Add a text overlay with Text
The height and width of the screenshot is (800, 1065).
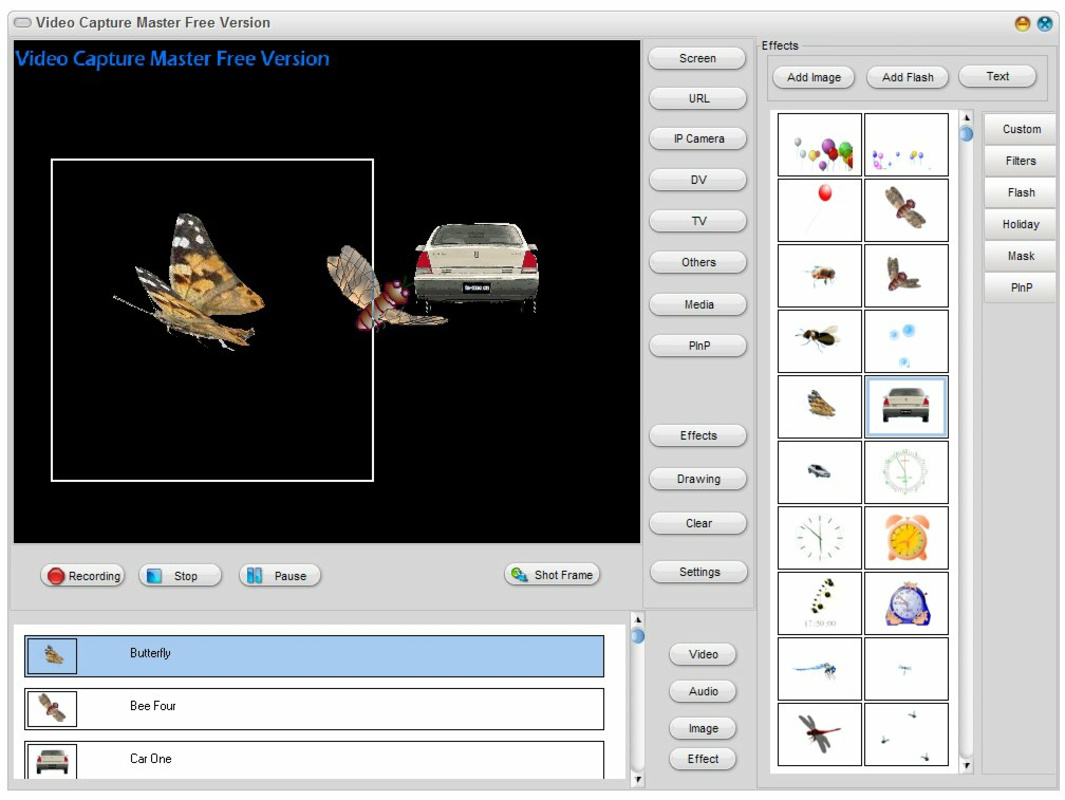point(997,76)
